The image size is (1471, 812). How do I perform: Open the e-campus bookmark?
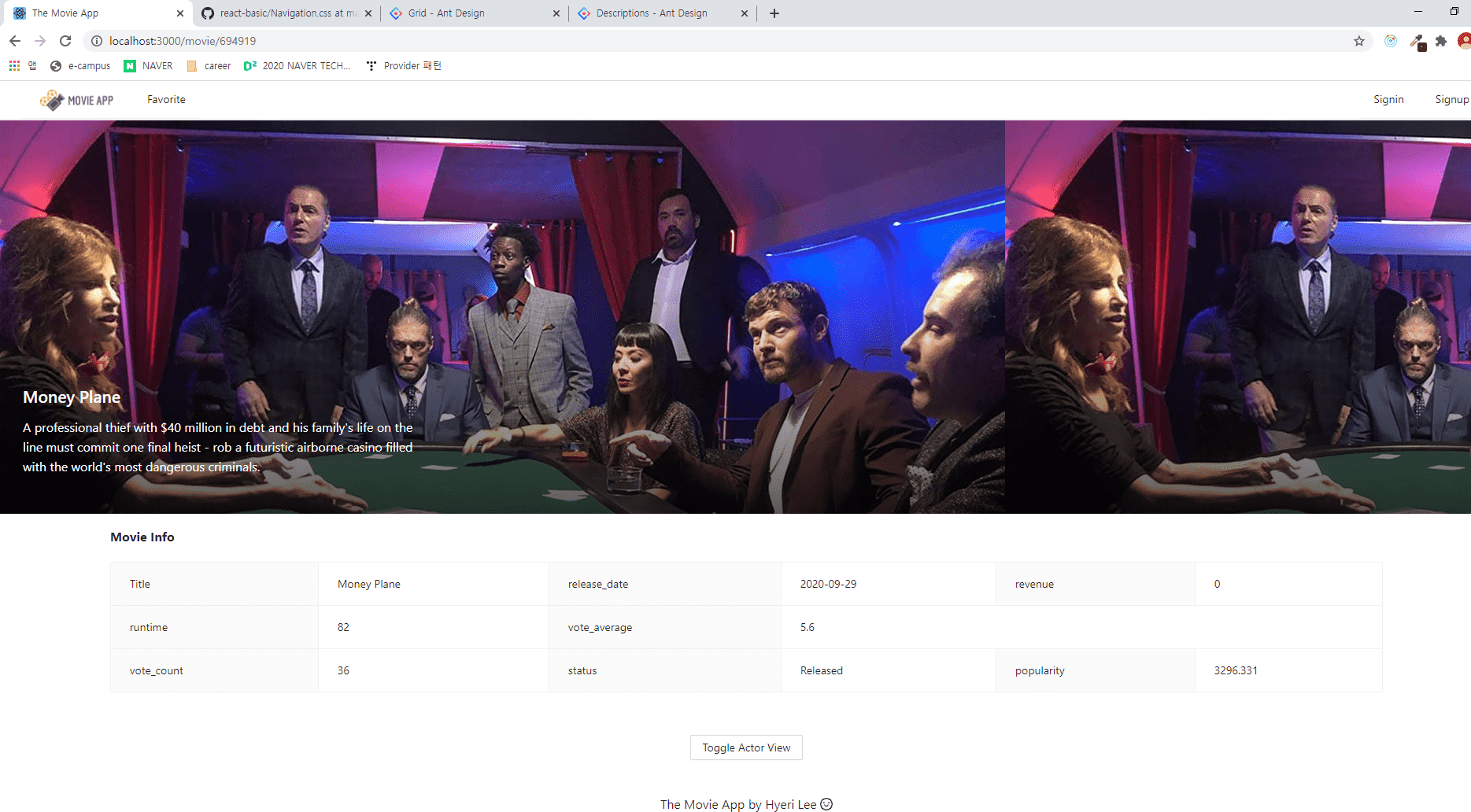(80, 66)
